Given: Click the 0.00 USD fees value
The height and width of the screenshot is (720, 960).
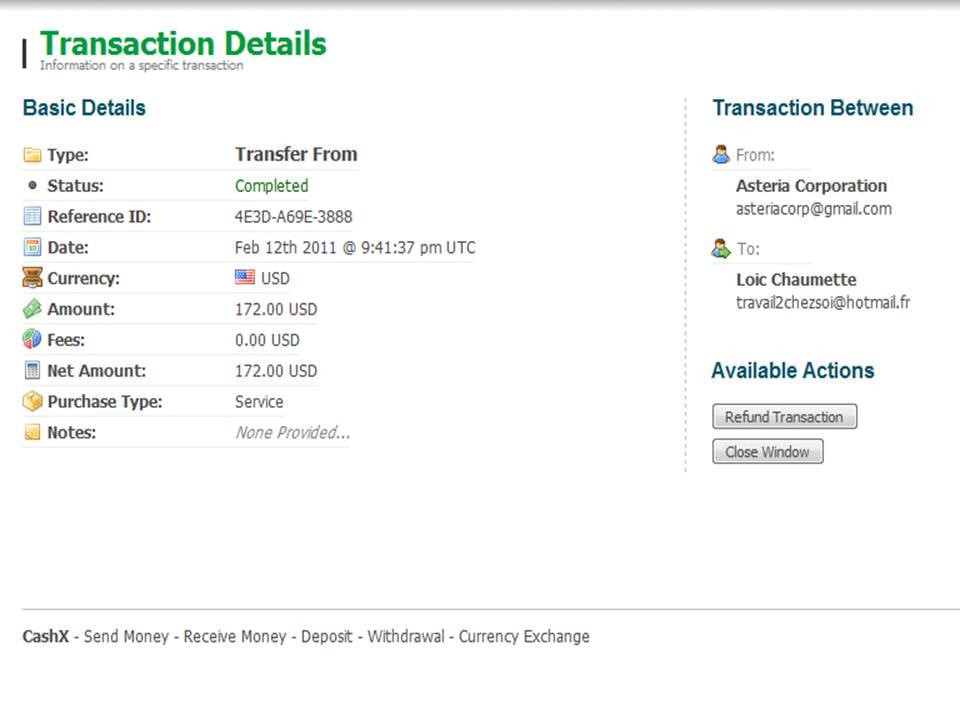Looking at the screenshot, I should point(268,340).
